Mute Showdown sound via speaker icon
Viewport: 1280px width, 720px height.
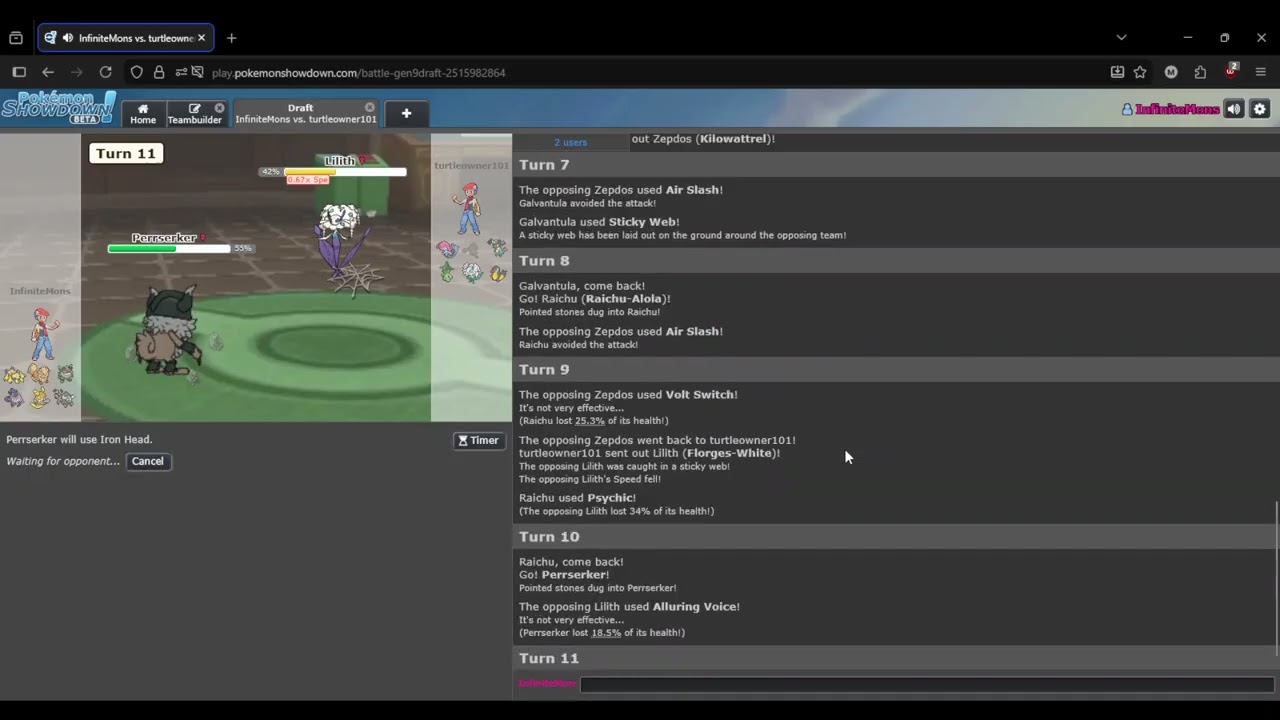point(1235,109)
